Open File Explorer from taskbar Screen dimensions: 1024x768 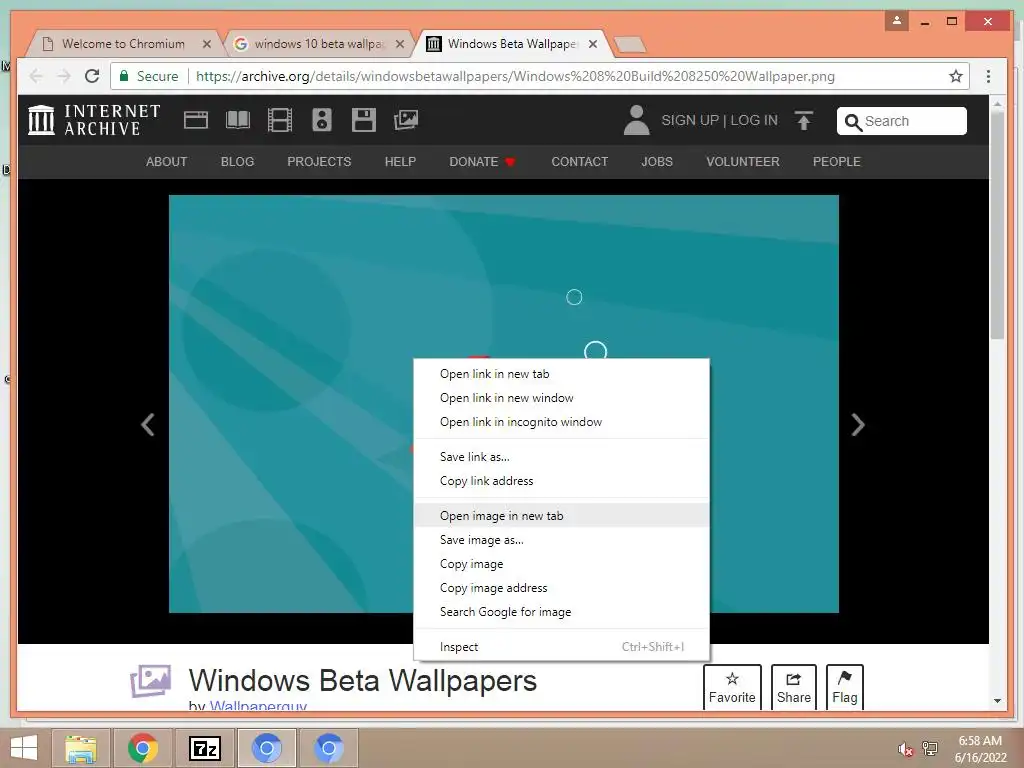click(x=81, y=748)
